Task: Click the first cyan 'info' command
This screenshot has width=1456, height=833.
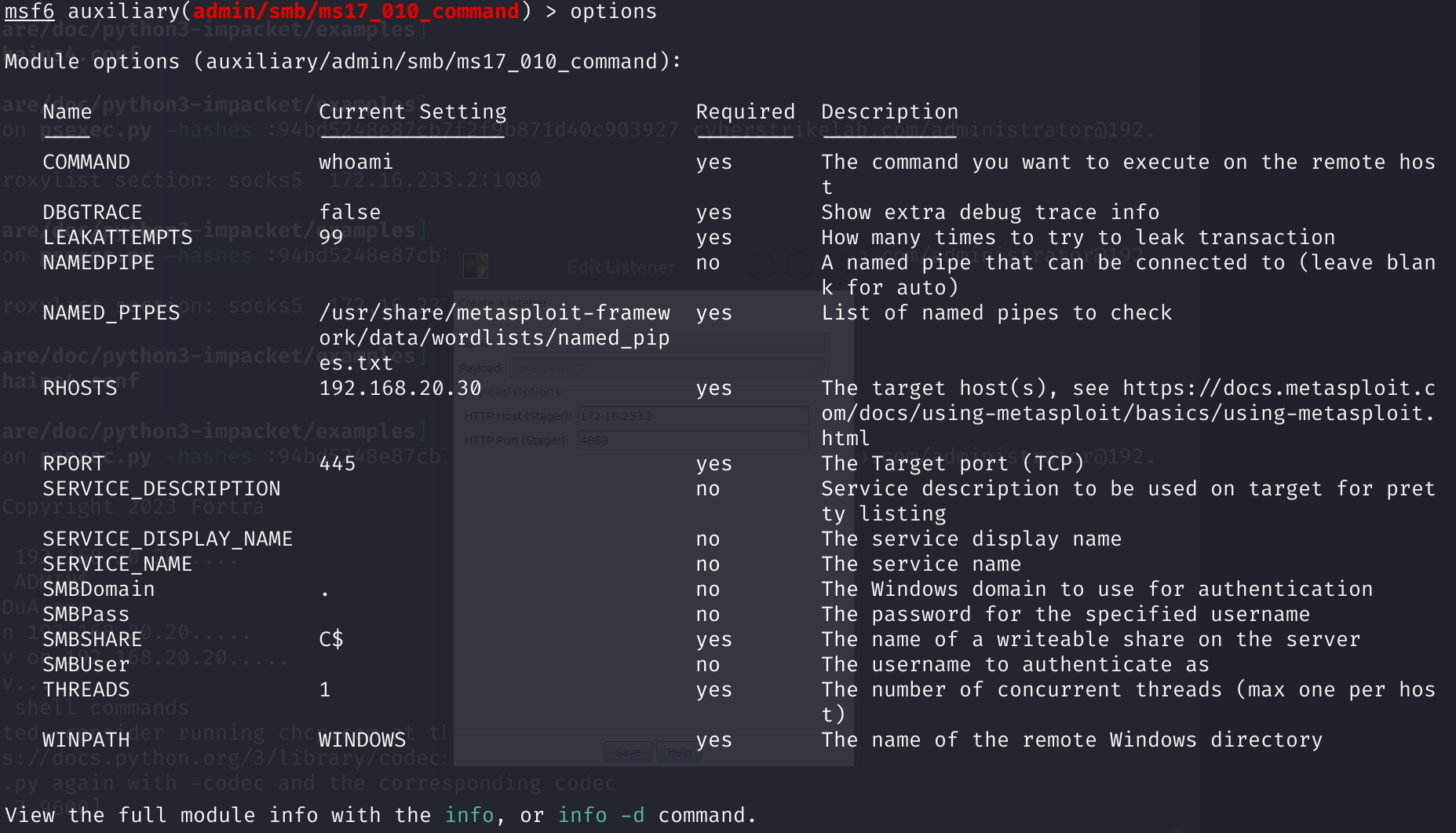Action: [x=469, y=815]
